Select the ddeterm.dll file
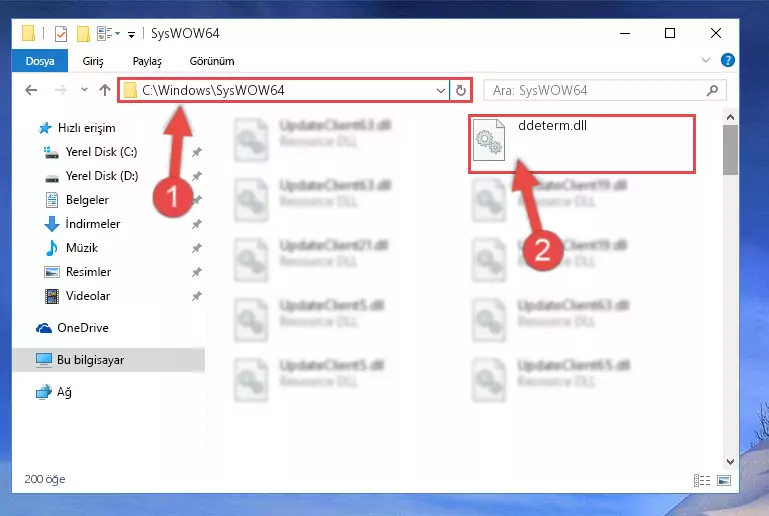 [x=582, y=144]
